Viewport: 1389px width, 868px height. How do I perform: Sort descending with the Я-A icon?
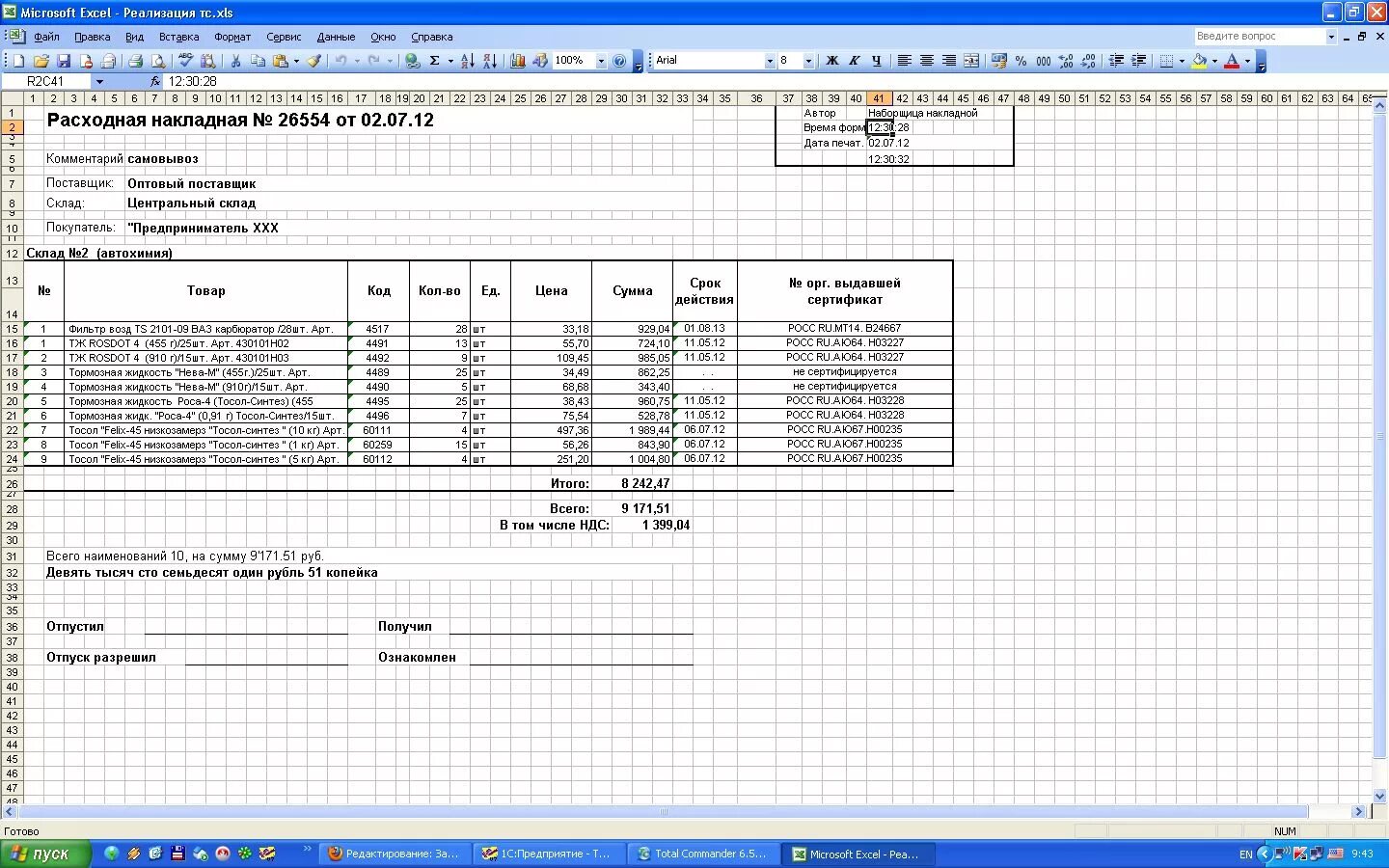(489, 61)
